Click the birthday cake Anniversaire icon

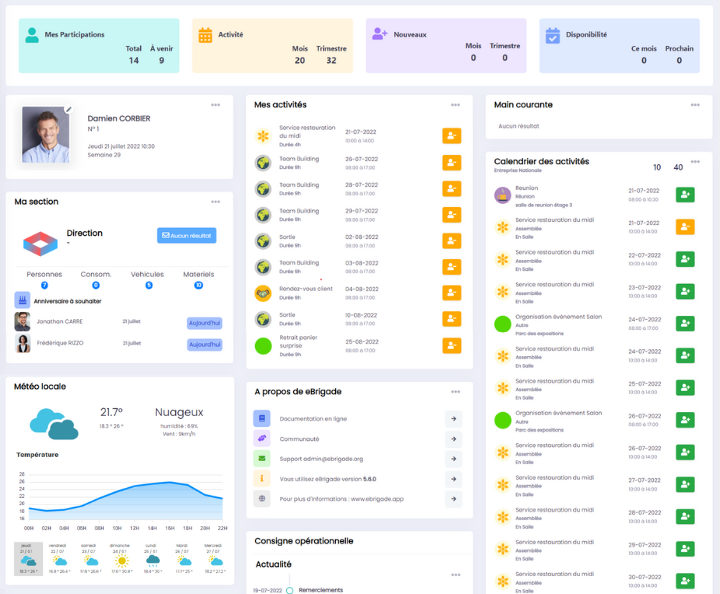pos(22,300)
